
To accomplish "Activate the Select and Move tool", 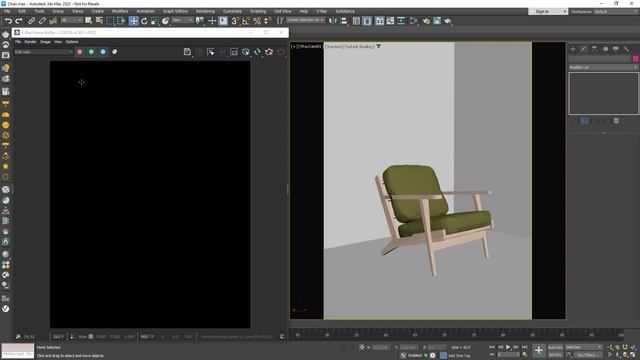I will click(x=133, y=21).
